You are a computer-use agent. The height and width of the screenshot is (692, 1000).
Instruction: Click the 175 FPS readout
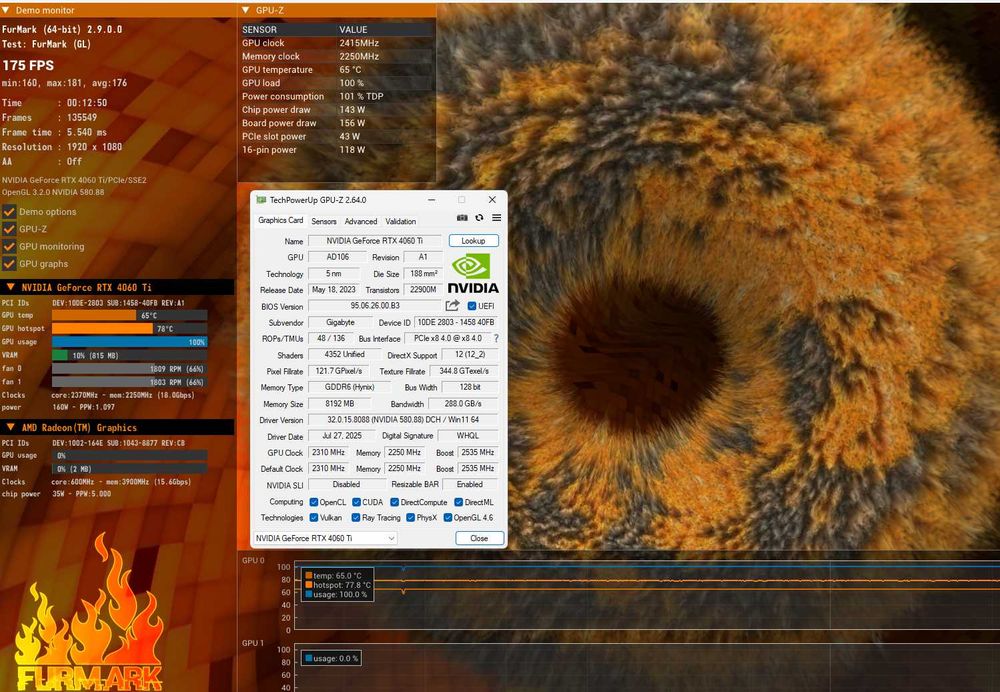tap(28, 65)
